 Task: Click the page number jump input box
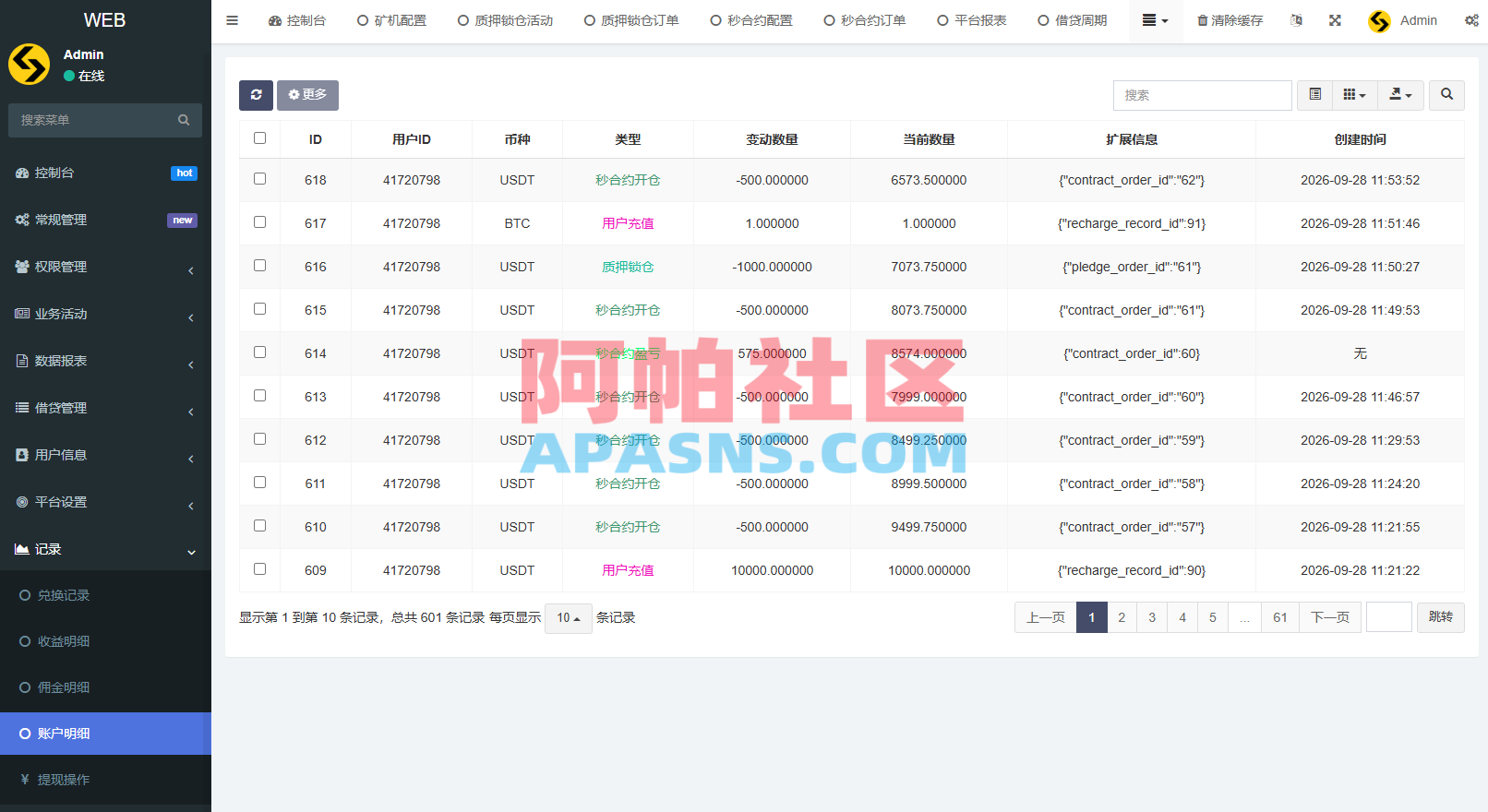point(1388,617)
